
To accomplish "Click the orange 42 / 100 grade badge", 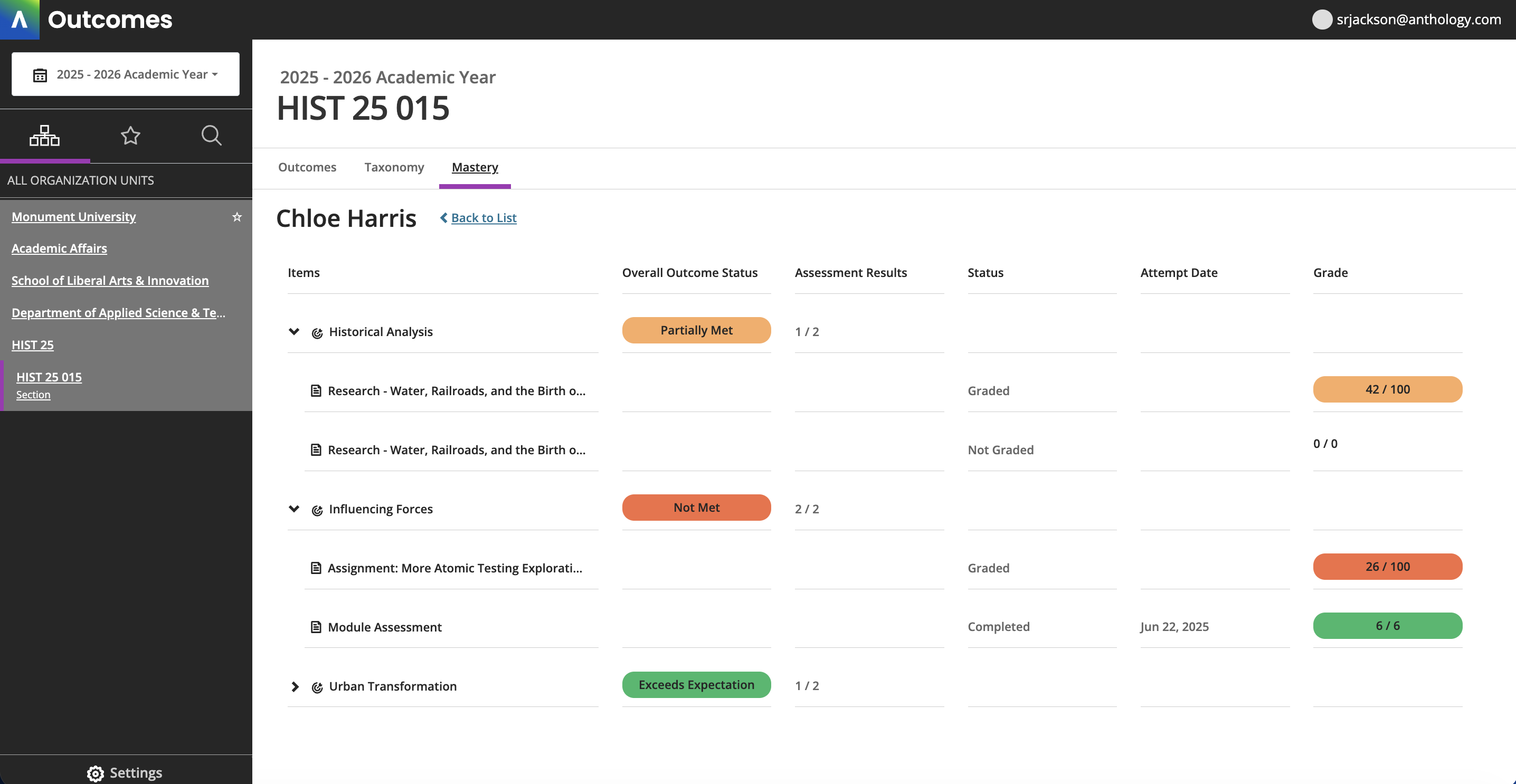I will tap(1387, 389).
